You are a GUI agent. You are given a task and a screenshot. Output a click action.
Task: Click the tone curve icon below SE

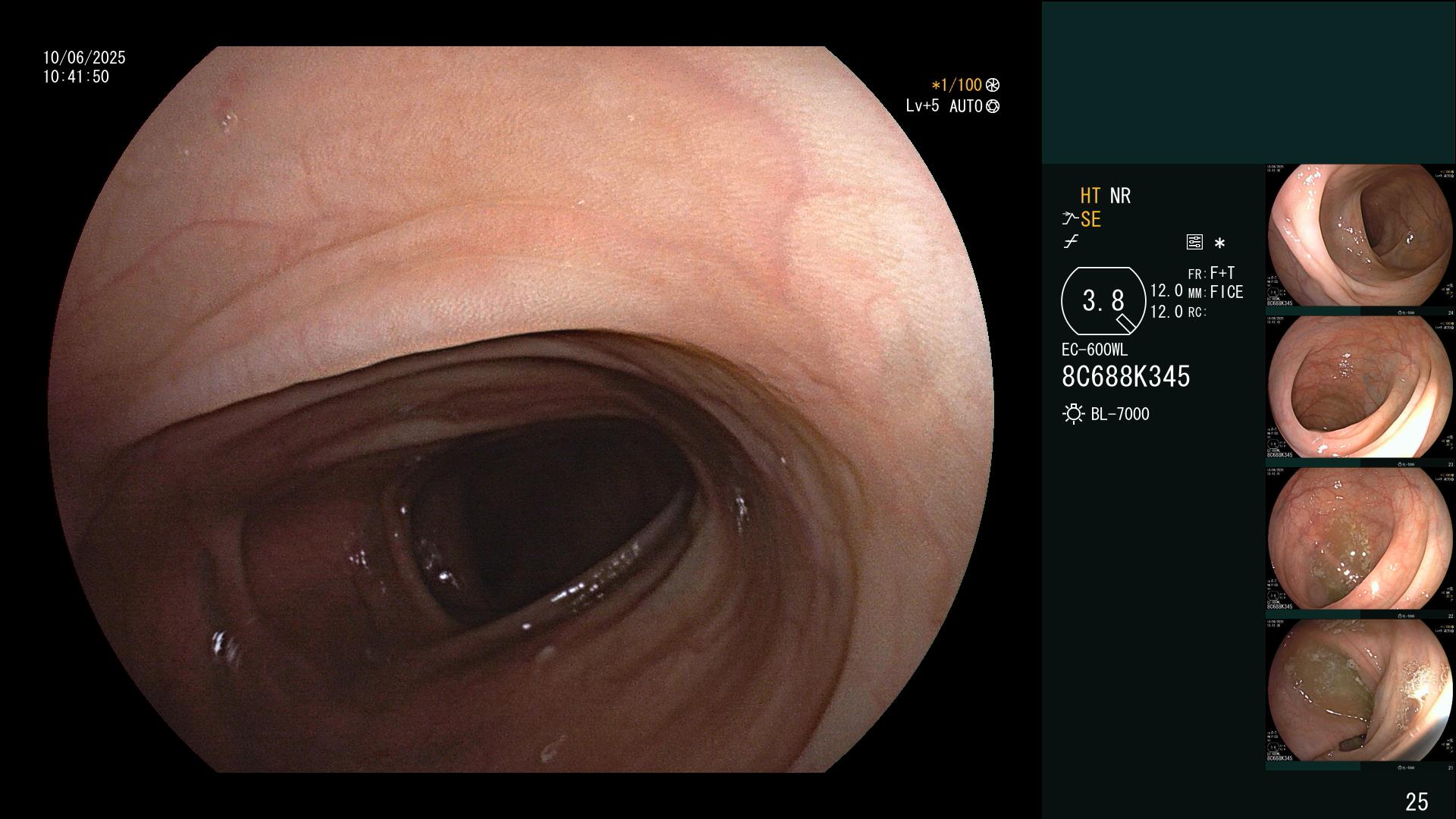(1071, 242)
